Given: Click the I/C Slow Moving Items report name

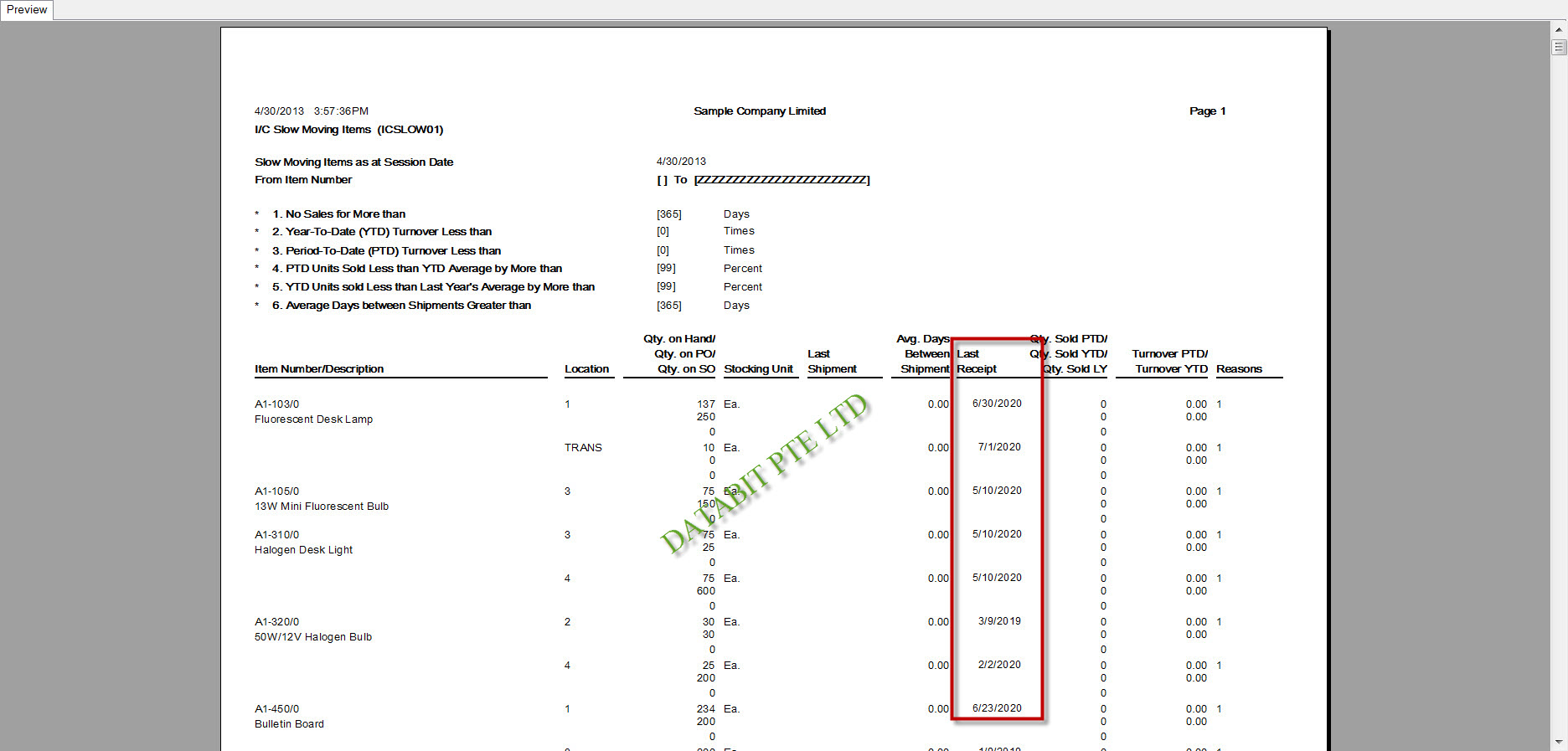Looking at the screenshot, I should (348, 130).
